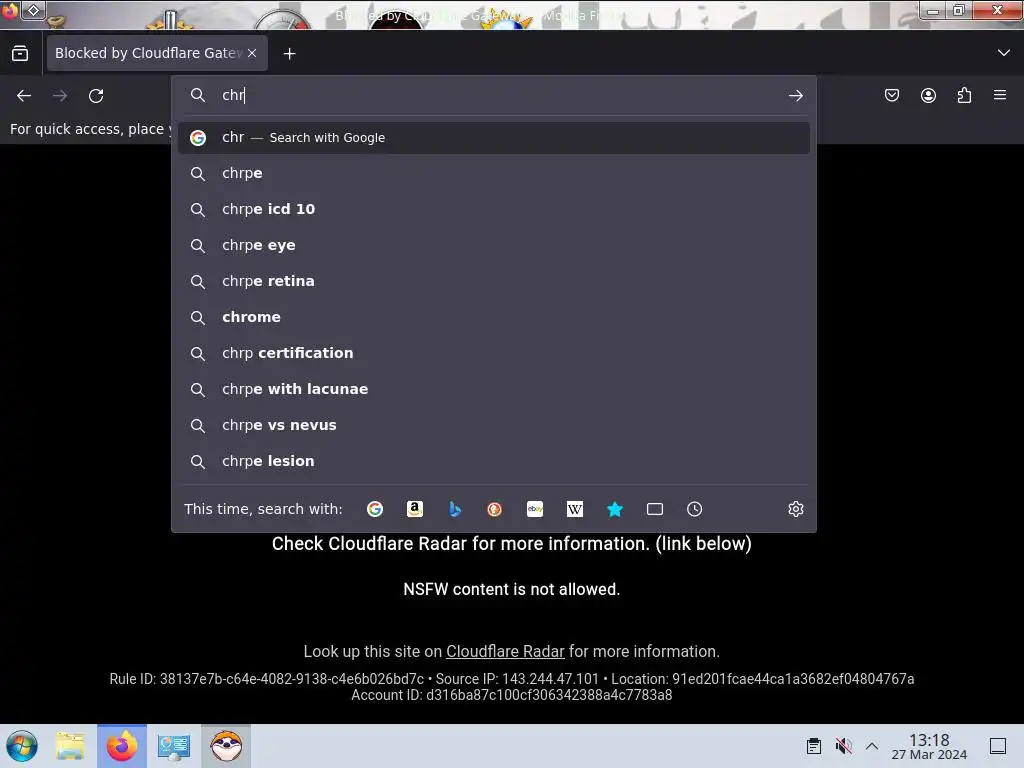Open sloth-face application in taskbar
The width and height of the screenshot is (1024, 768).
click(226, 746)
